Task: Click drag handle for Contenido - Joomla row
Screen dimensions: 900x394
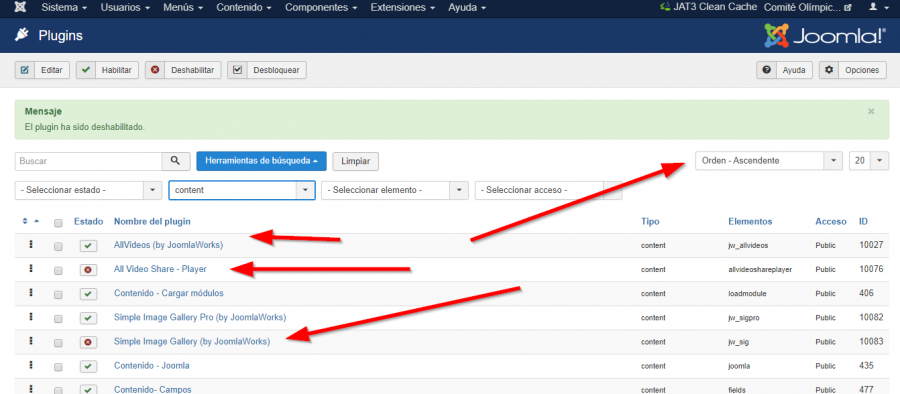Action: [31, 365]
